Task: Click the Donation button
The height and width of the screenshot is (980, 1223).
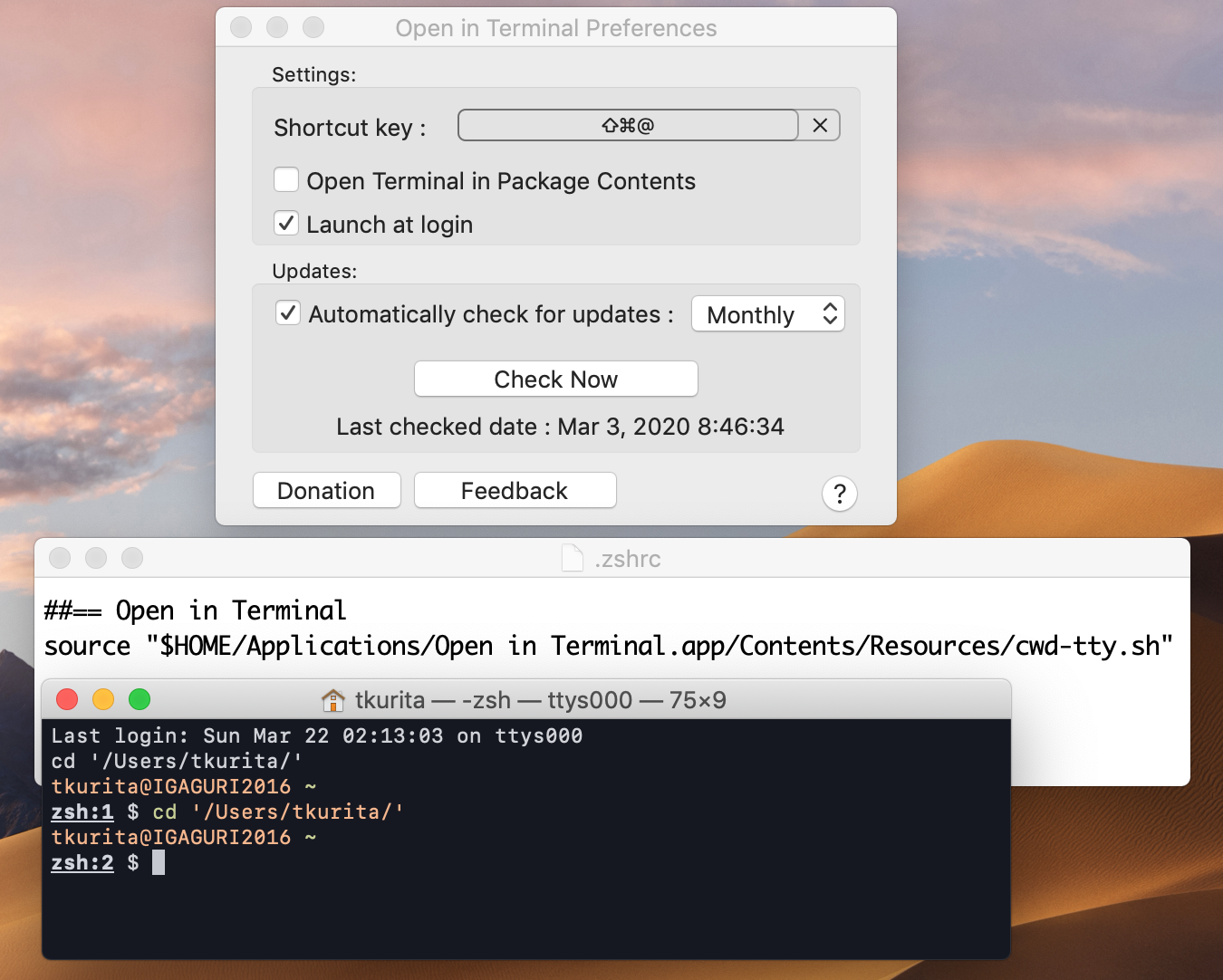Action: (326, 490)
